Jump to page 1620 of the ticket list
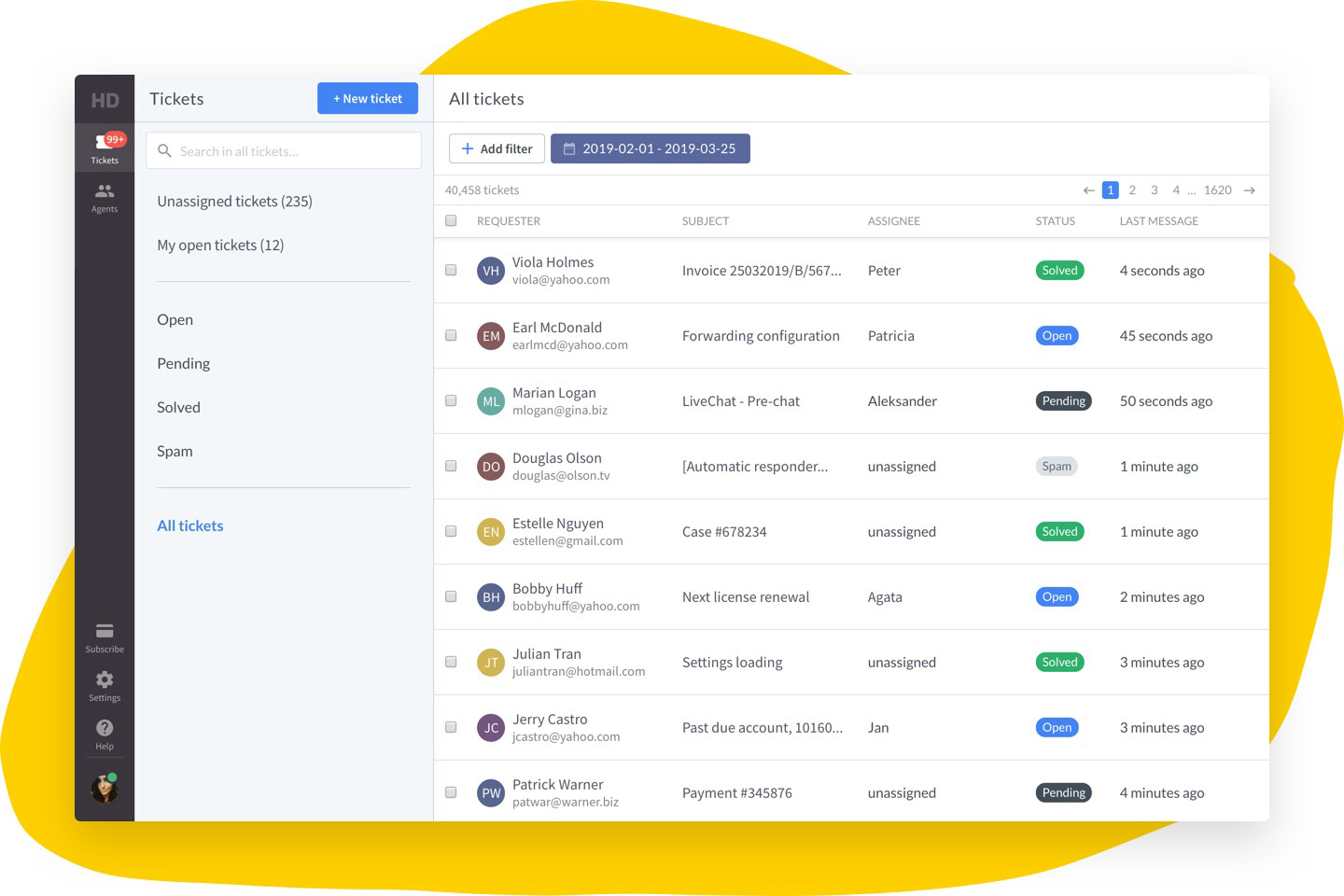Image resolution: width=1344 pixels, height=896 pixels. (x=1217, y=189)
